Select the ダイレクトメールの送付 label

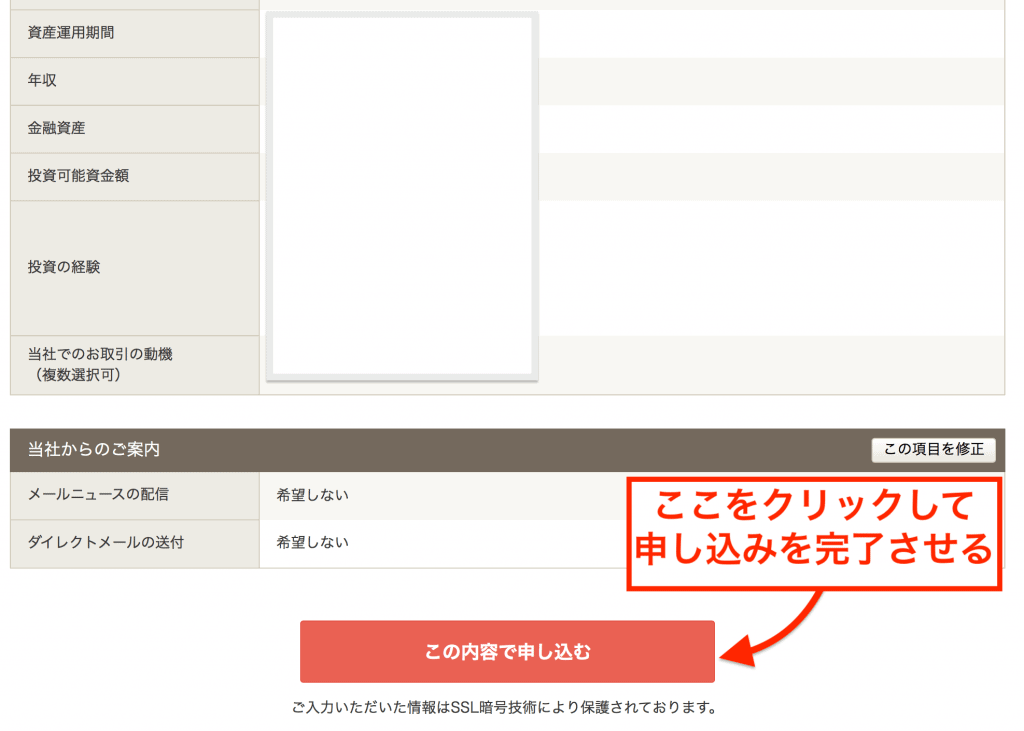106,542
